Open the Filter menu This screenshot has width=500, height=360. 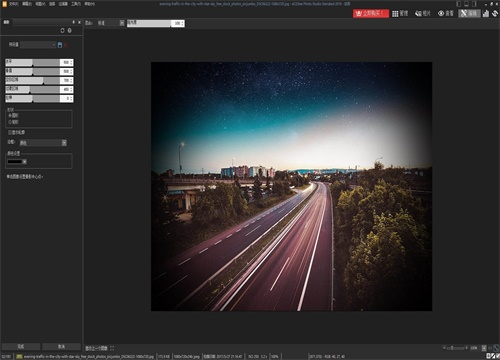tap(63, 4)
